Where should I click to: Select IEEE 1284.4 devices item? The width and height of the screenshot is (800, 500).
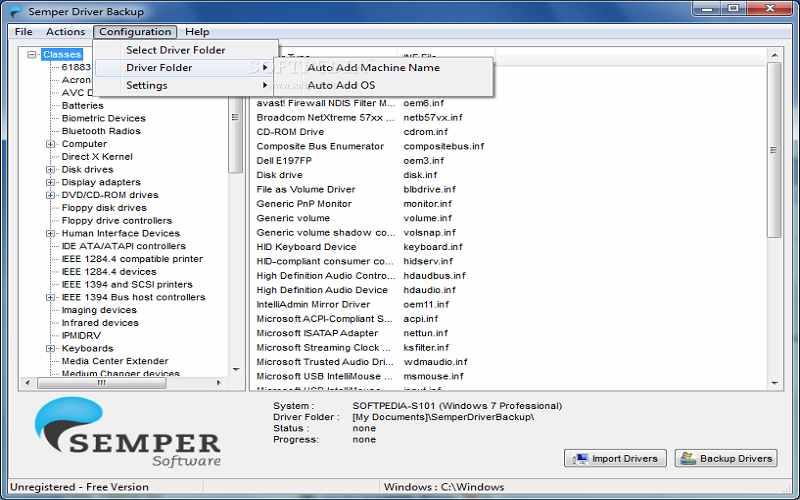[109, 271]
